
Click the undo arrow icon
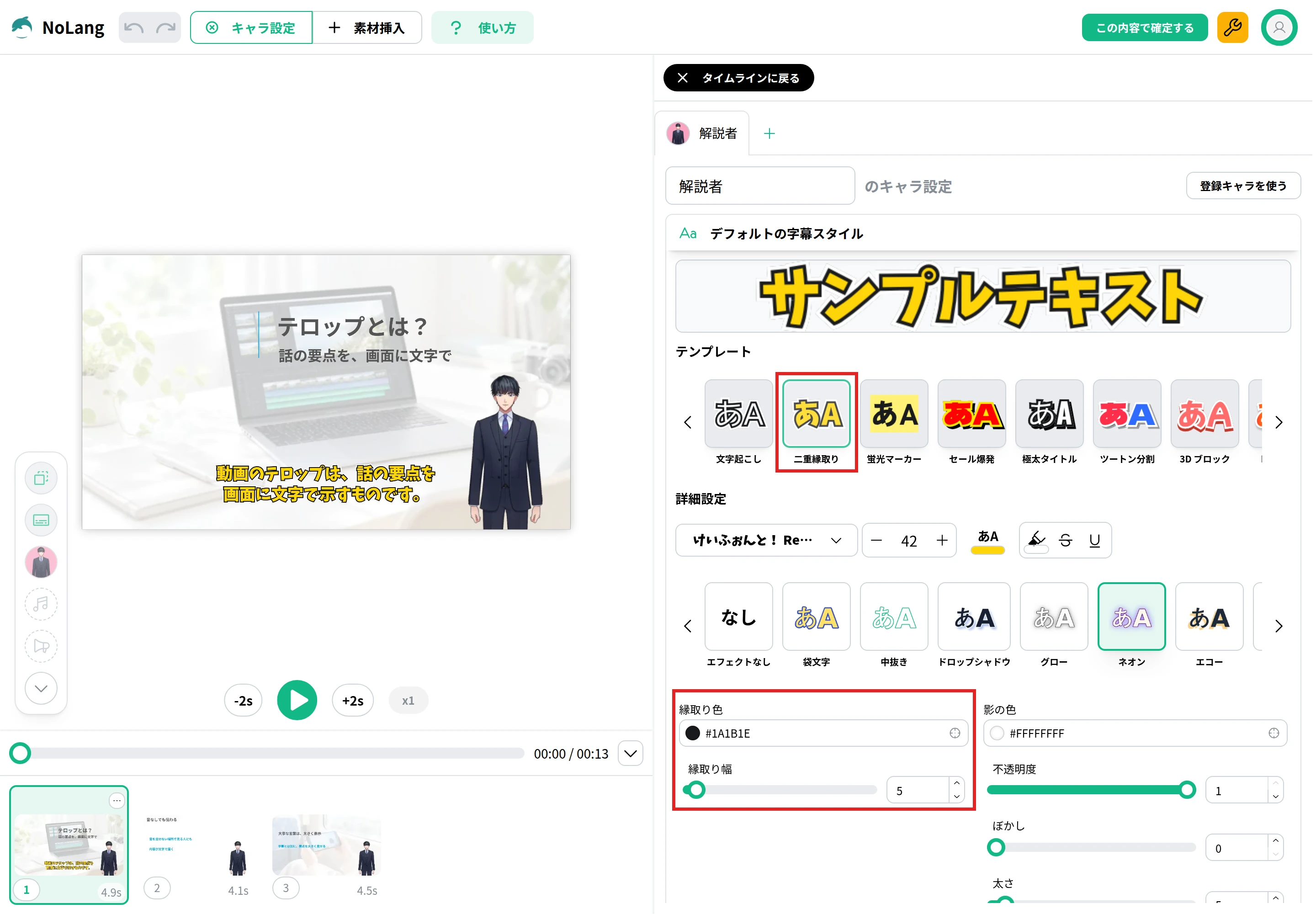coord(134,27)
